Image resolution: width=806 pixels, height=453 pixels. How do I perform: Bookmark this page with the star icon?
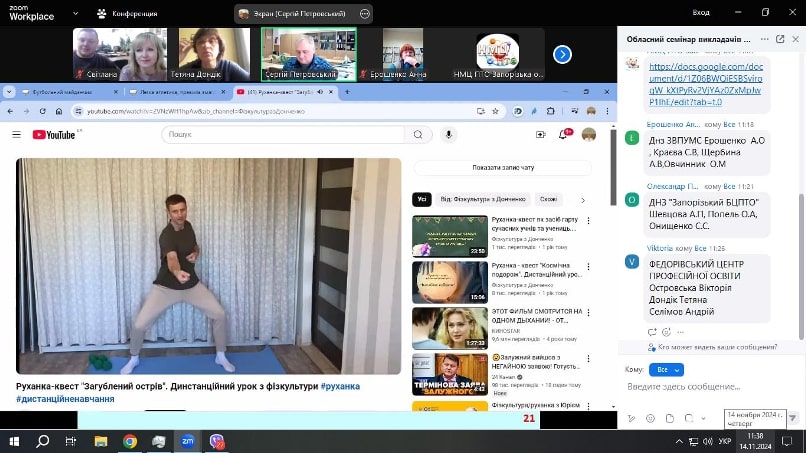click(496, 111)
